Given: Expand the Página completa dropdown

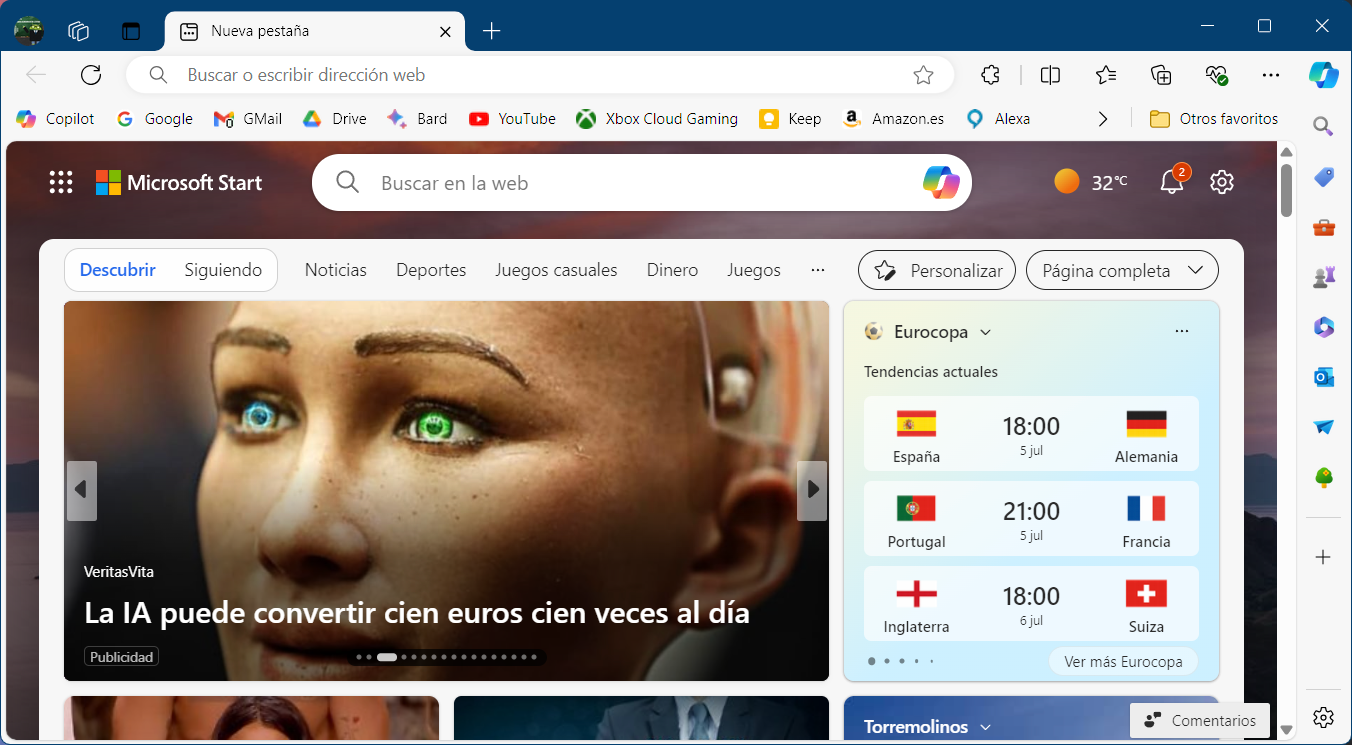Looking at the screenshot, I should point(1122,270).
